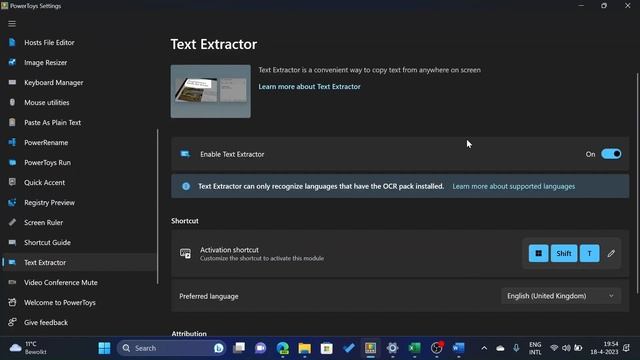Viewport: 640px width, 360px height.
Task: Toggle Enable Text Extractor switch
Action: [611, 154]
